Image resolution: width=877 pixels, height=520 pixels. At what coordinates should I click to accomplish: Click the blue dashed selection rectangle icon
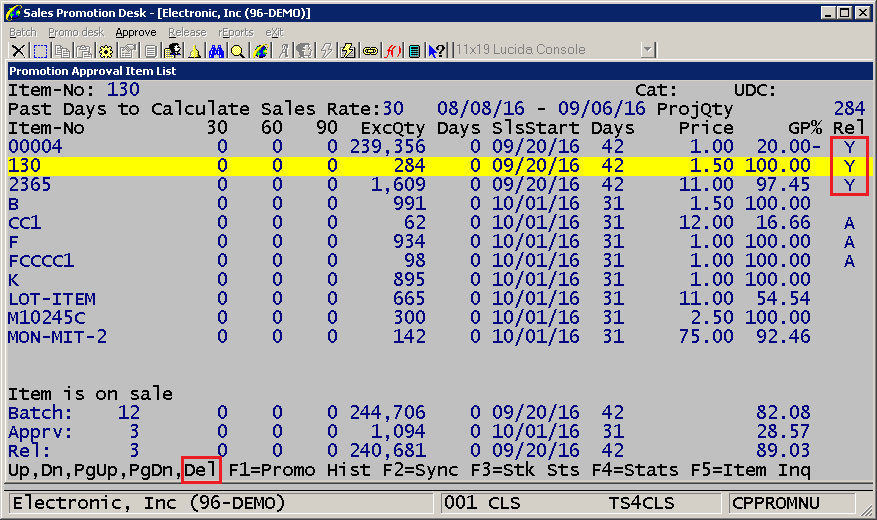(x=40, y=51)
